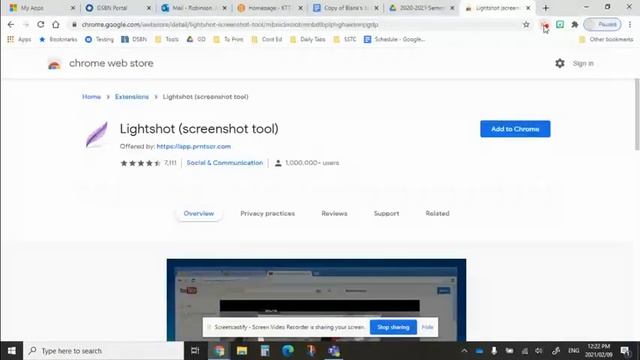
Task: Select the Support tab
Action: (387, 213)
